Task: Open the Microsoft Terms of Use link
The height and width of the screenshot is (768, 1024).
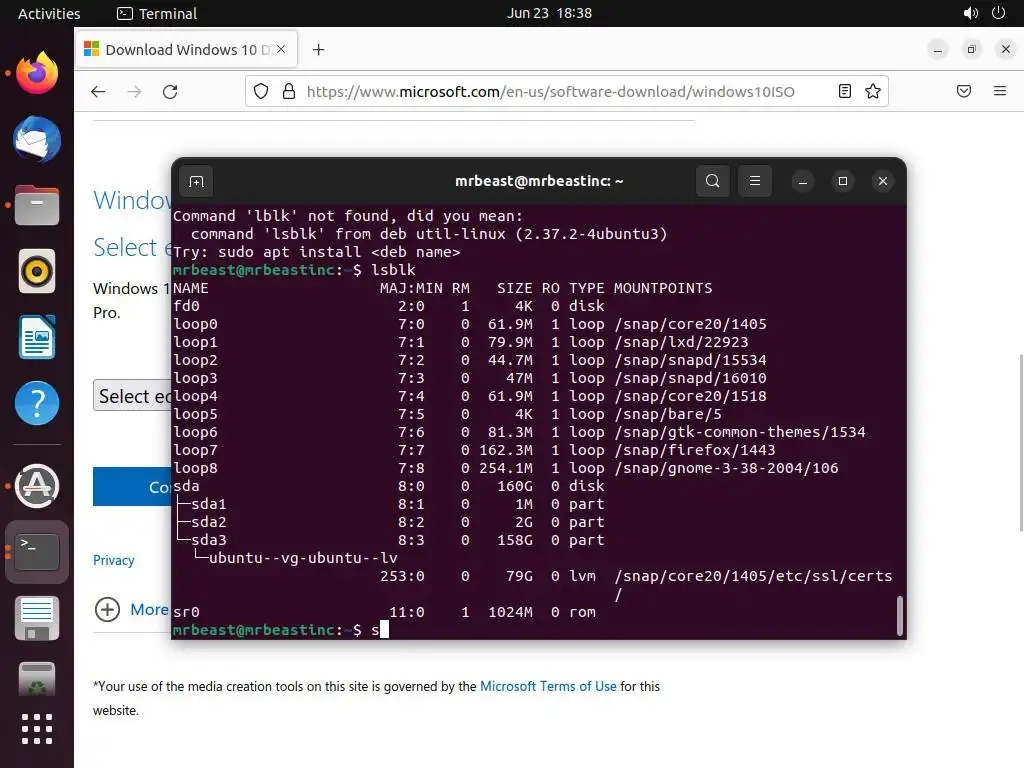Action: tap(548, 686)
